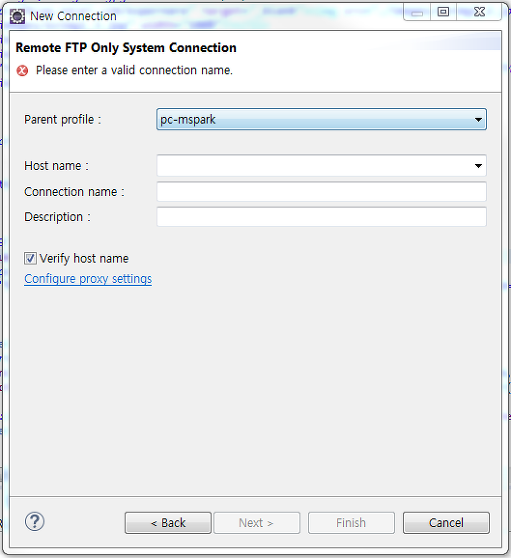Expand the Parent profile dropdown arrow
Screen dimensions: 511x558
pos(478,120)
